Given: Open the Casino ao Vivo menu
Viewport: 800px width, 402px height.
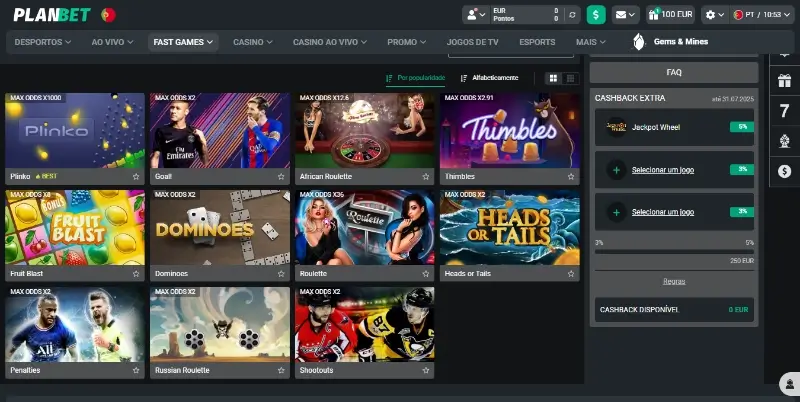Looking at the screenshot, I should [332, 42].
